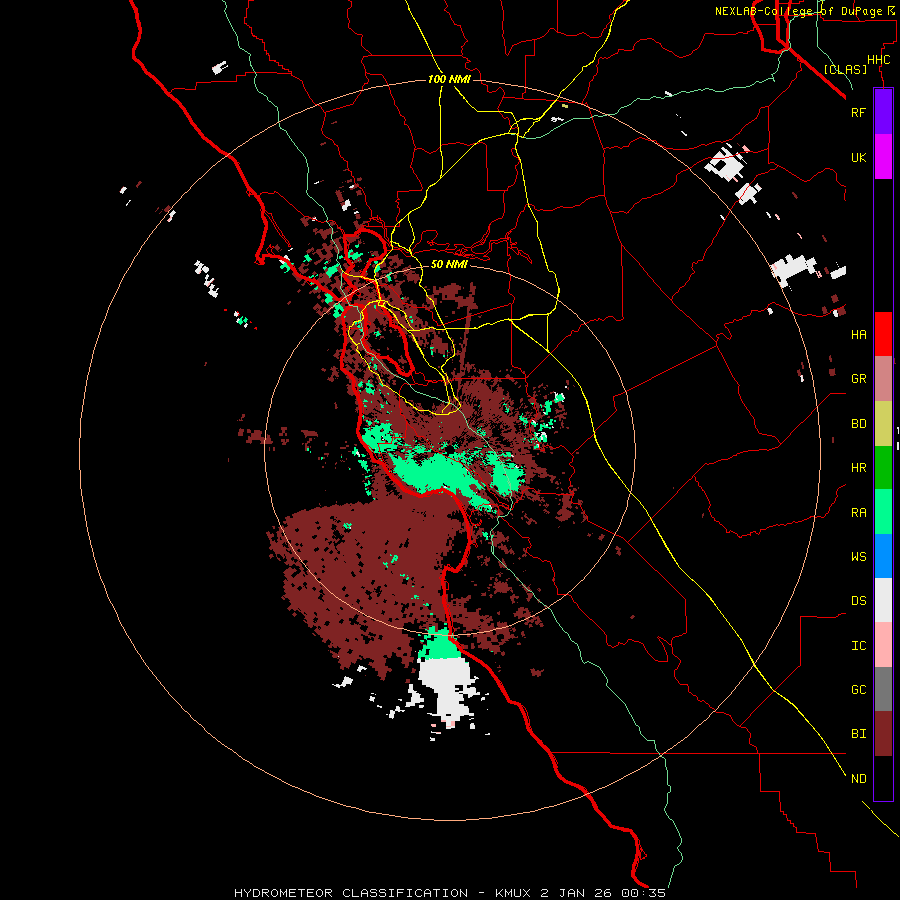This screenshot has width=900, height=900.
Task: Click the RA legend label
Action: click(x=858, y=513)
